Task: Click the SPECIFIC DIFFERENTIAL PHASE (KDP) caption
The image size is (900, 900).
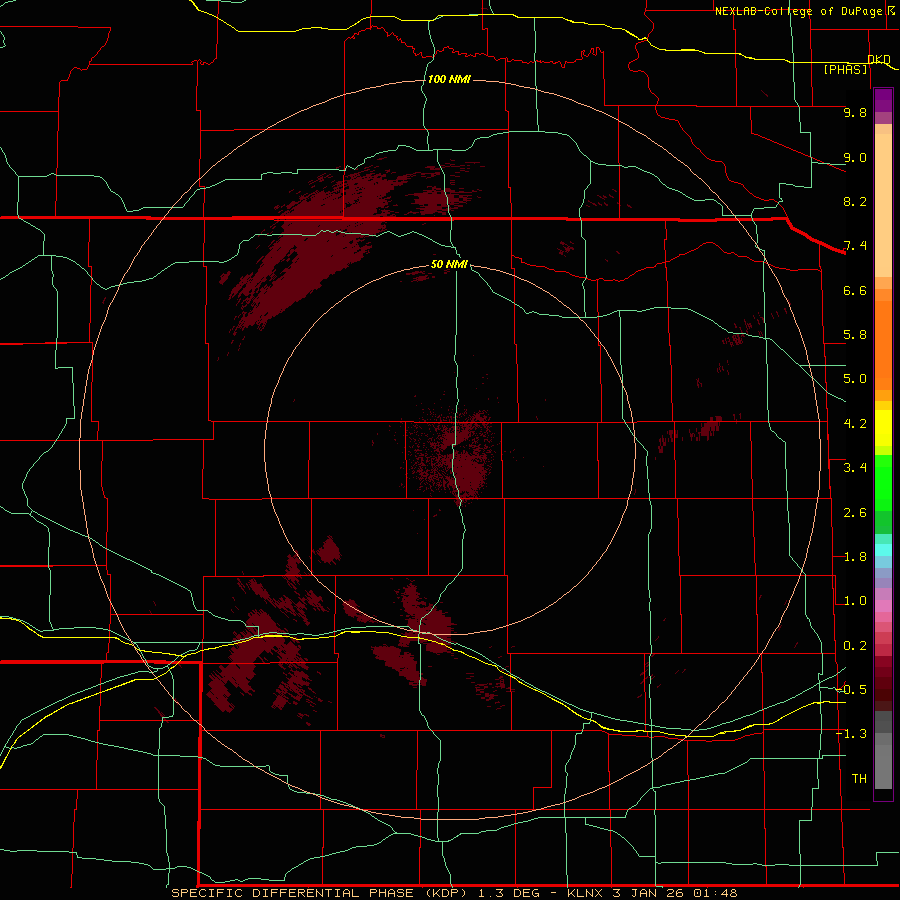Action: click(322, 893)
